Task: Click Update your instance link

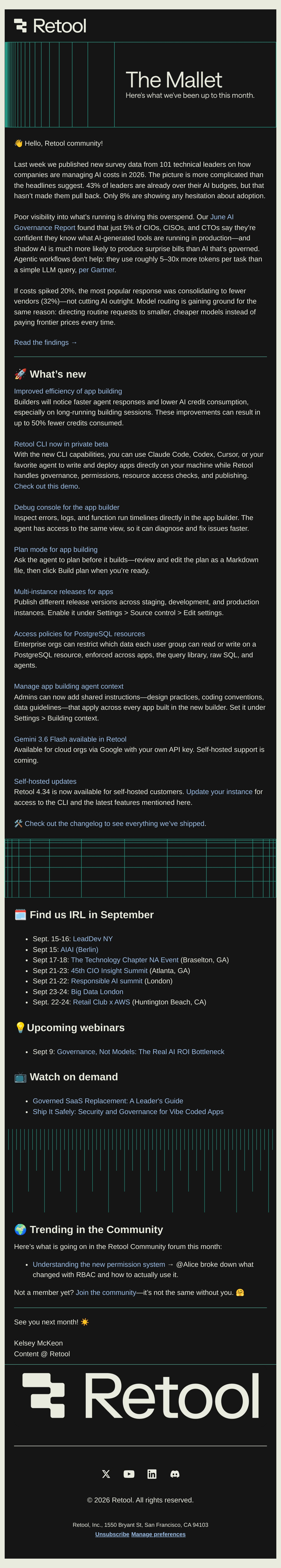Action: click(x=219, y=792)
